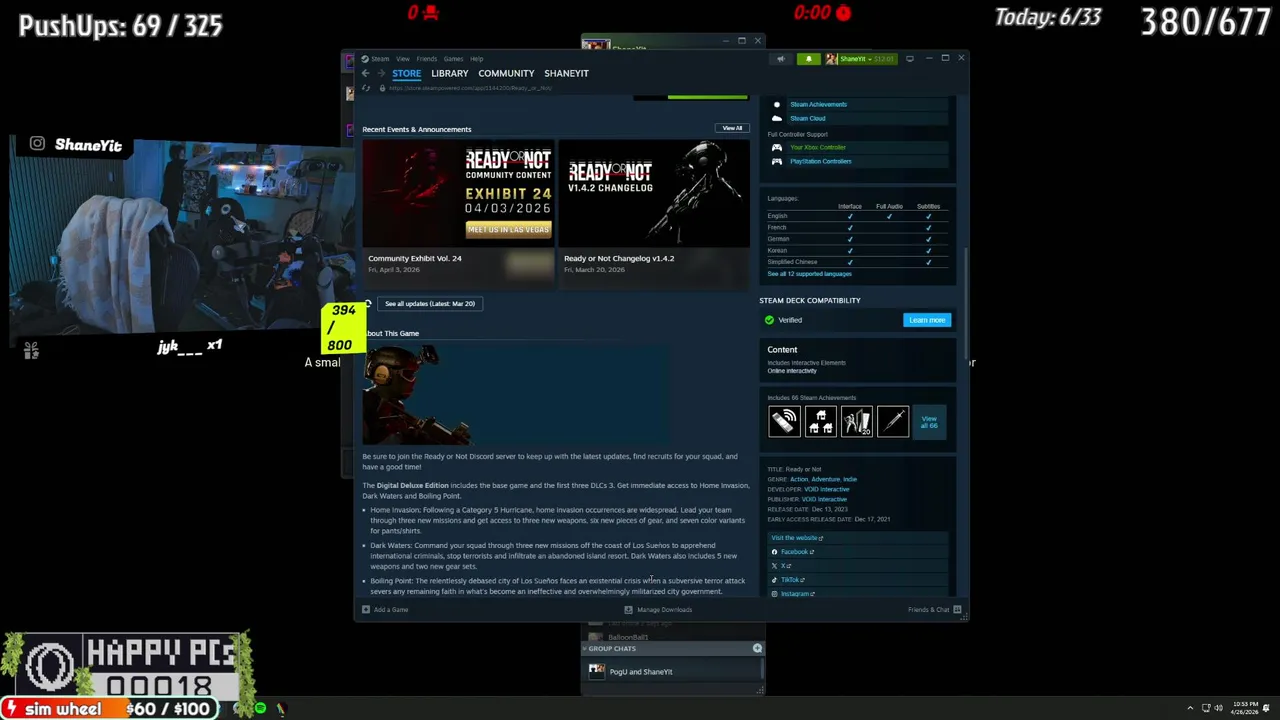Click the syringe achievement icon

pos(892,421)
